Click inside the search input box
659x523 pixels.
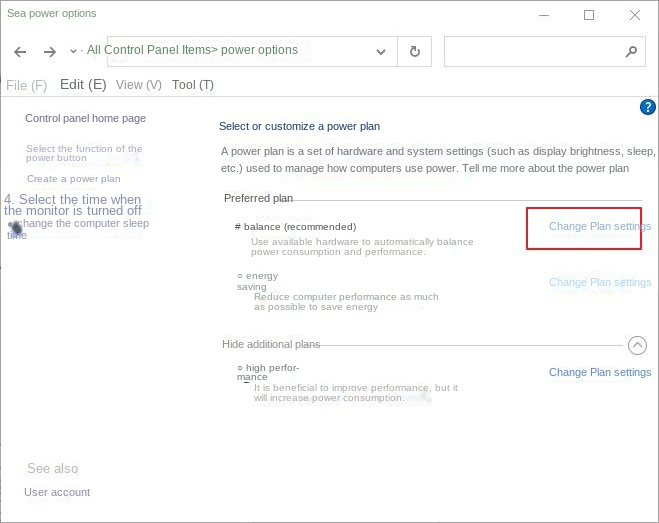[x=530, y=51]
